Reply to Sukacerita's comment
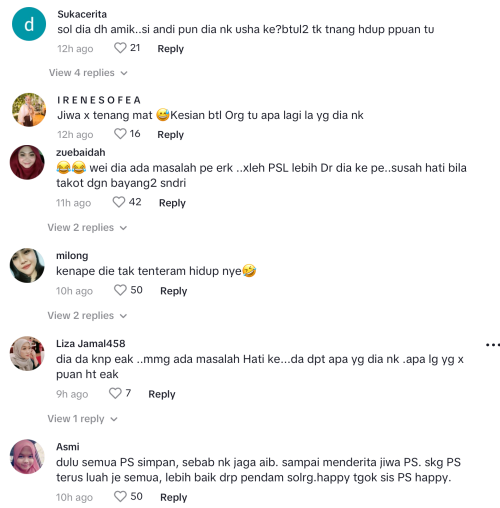Image resolution: width=500 pixels, height=508 pixels. pyautogui.click(x=171, y=49)
